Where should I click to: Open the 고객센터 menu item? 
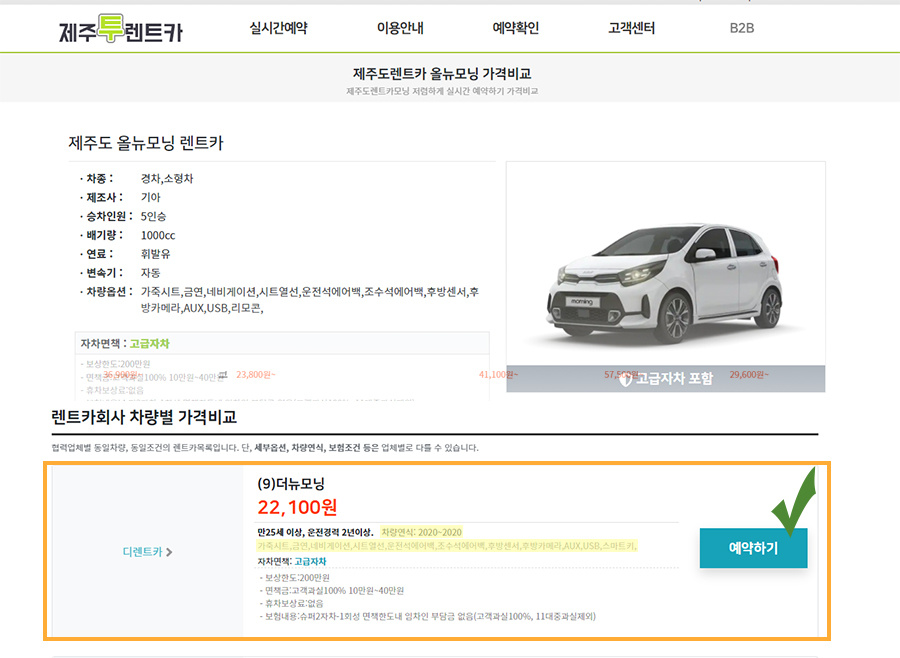pyautogui.click(x=631, y=28)
